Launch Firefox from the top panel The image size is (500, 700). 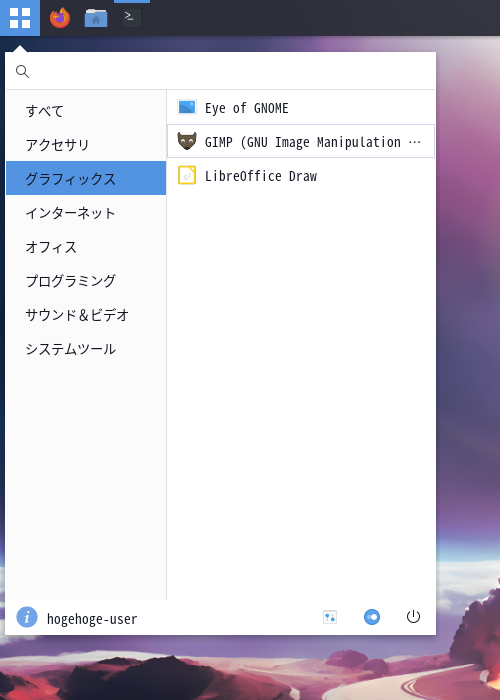point(60,18)
